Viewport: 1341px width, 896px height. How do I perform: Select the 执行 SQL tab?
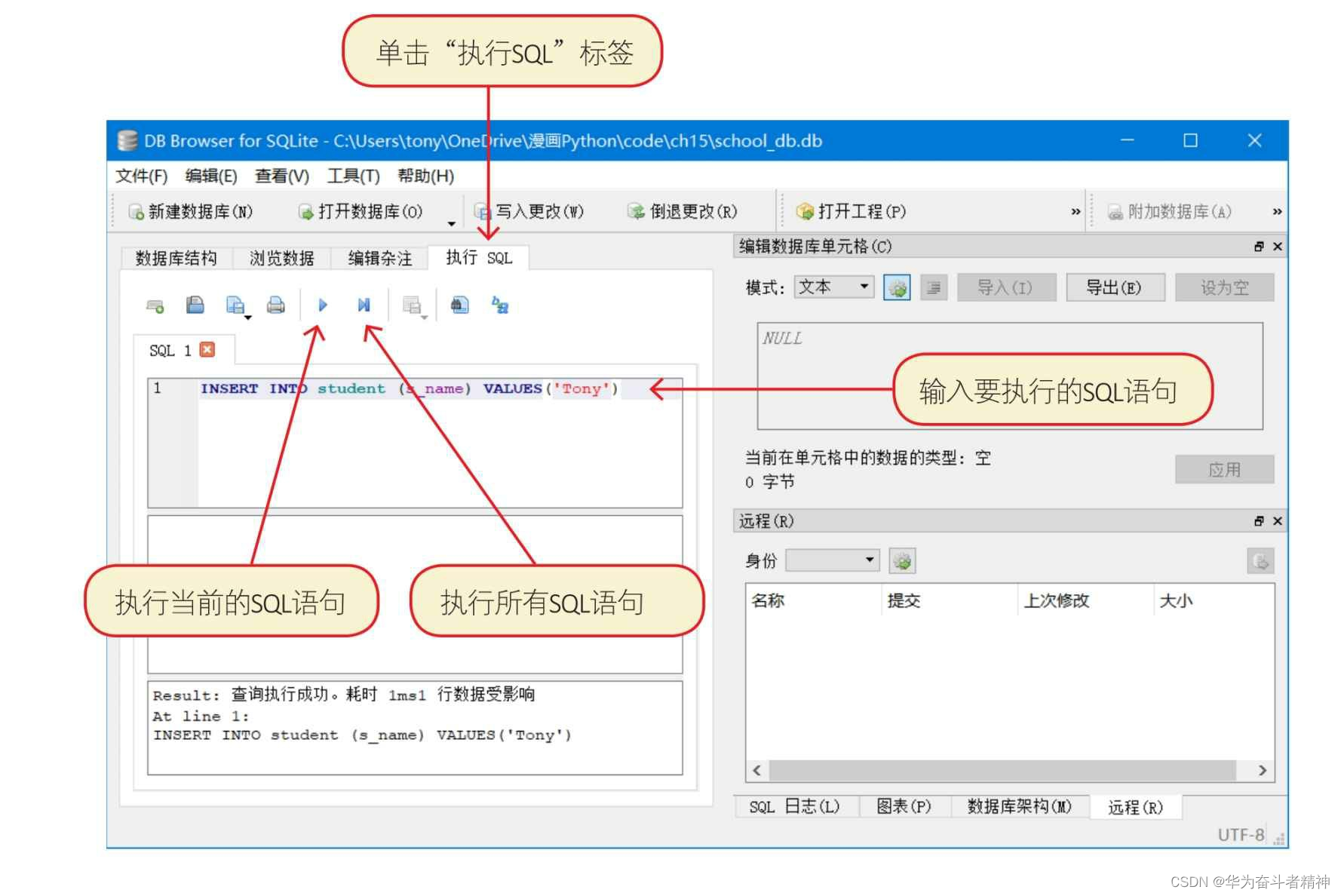479,257
